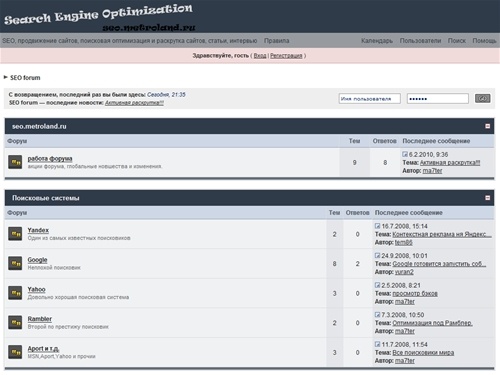Open author ma7ter in Rambler row
The width and height of the screenshot is (500, 375).
405,331
